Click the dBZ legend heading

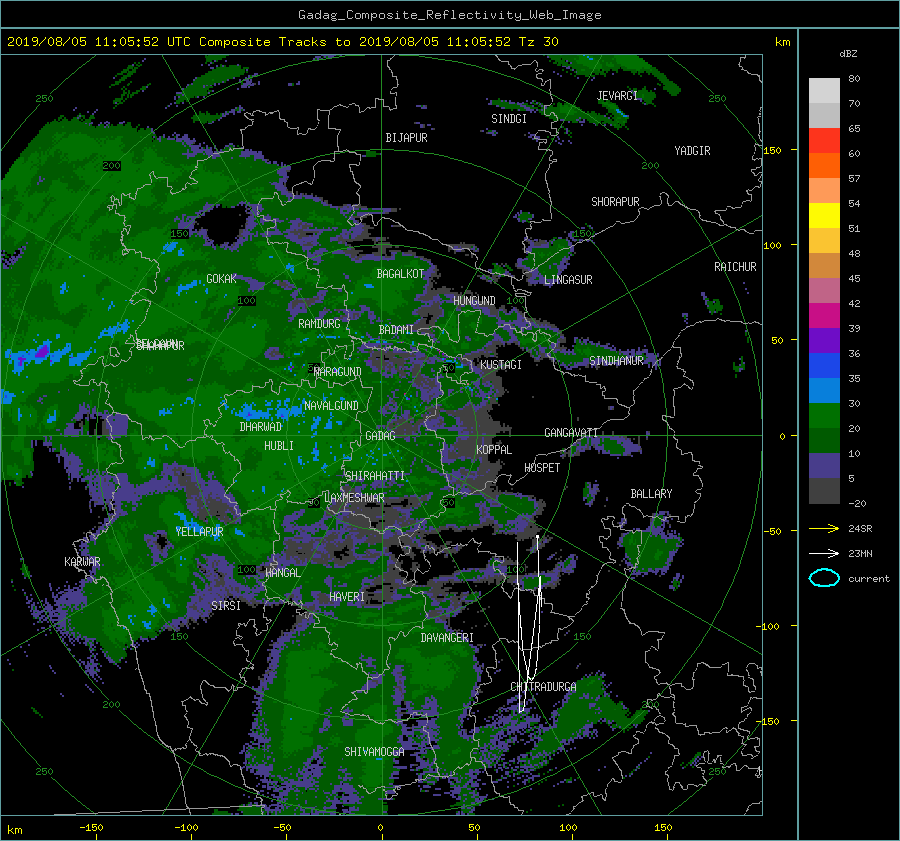coord(848,54)
